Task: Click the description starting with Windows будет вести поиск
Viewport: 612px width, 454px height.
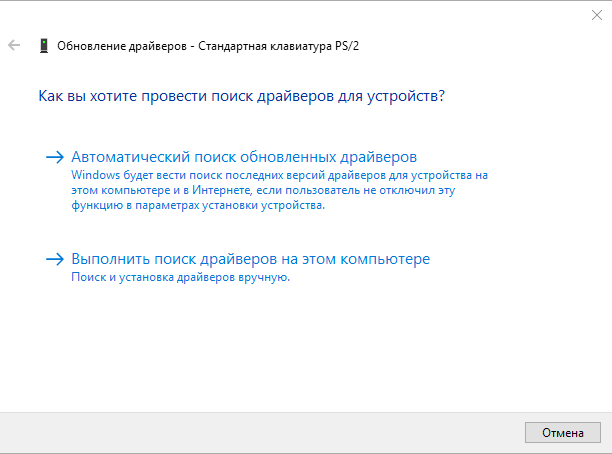Action: click(279, 174)
